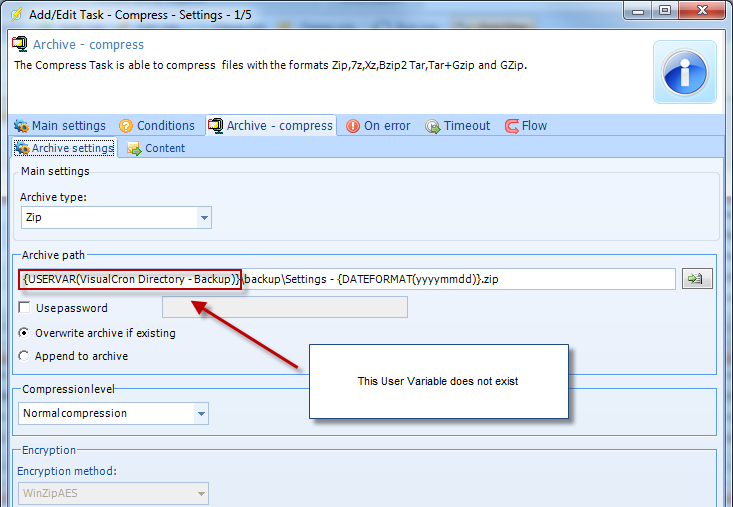
Task: Select Overwrite archive if existing option
Action: 24,333
